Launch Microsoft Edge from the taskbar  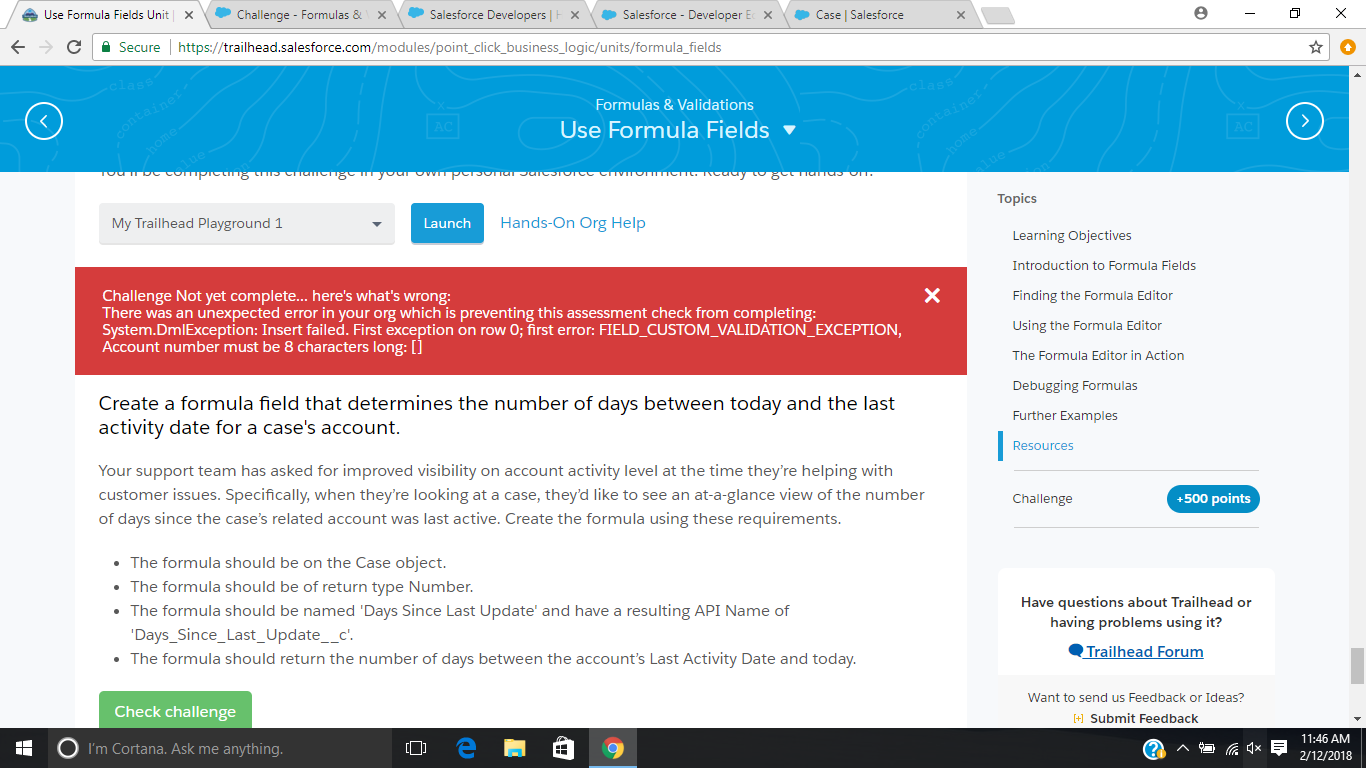[x=466, y=748]
